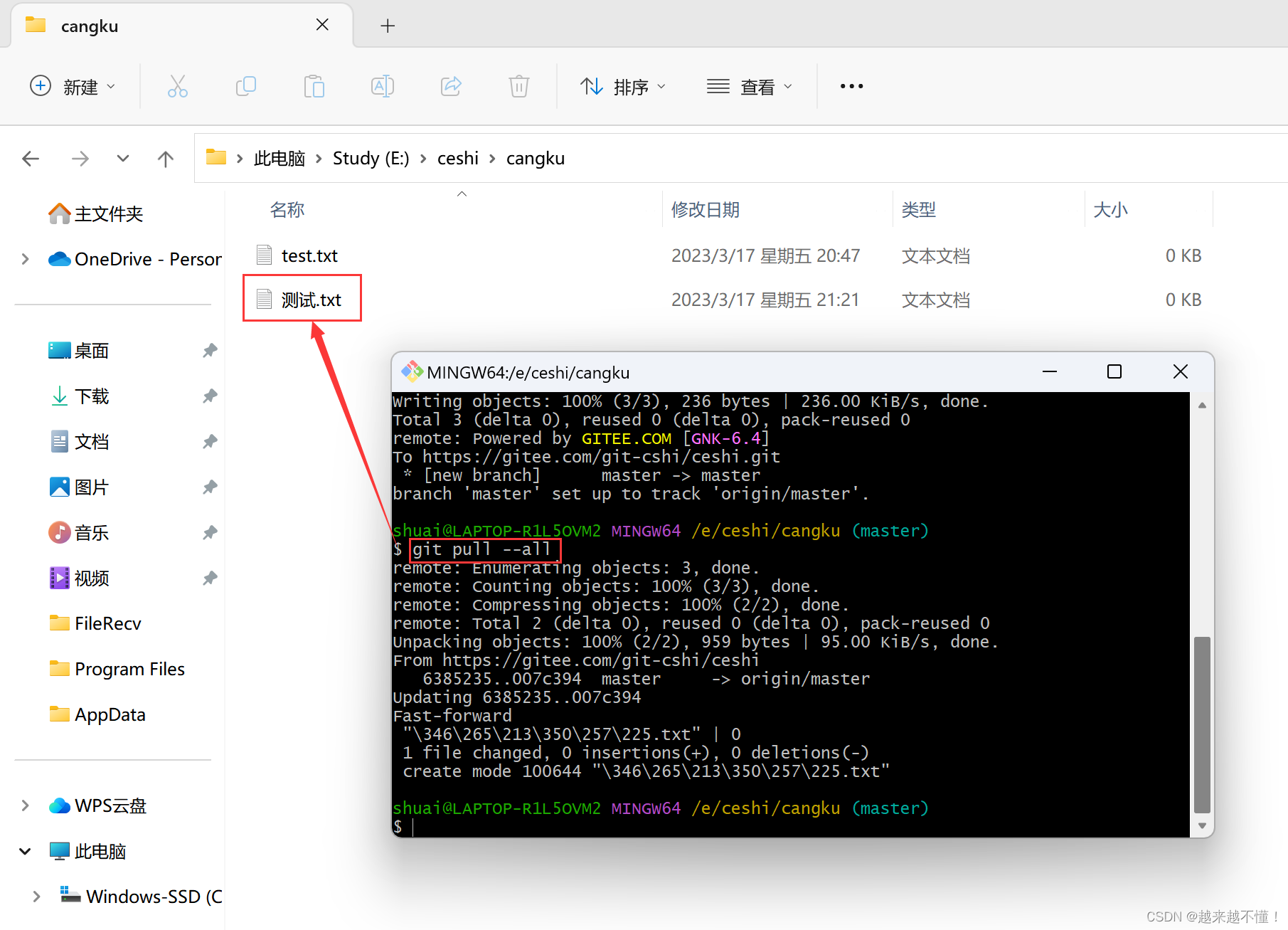The image size is (1288, 930).
Task: Open the 查看 (View) dropdown
Action: click(750, 86)
